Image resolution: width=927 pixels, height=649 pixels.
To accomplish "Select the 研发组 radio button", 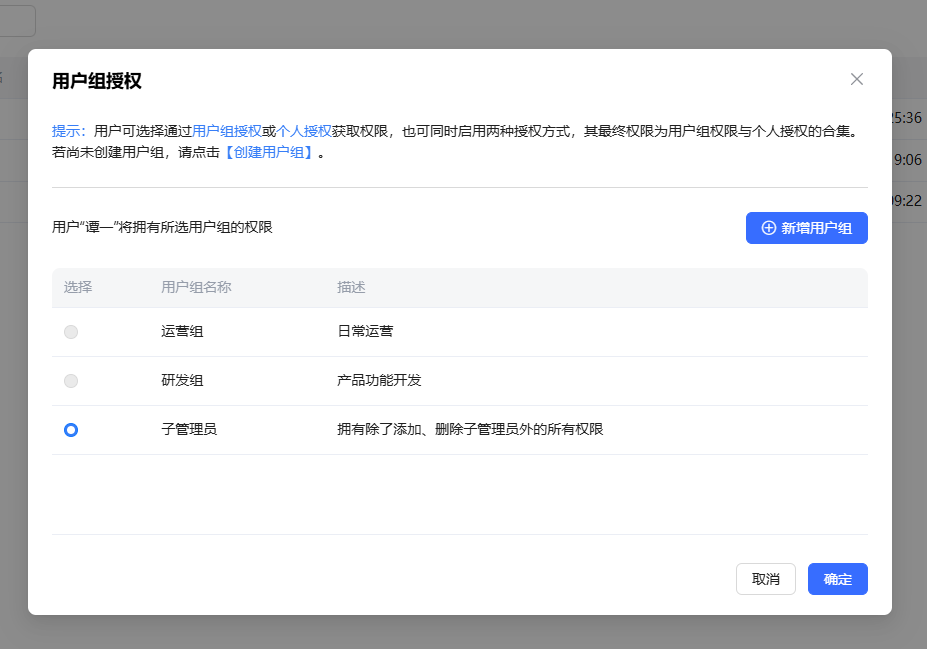I will [71, 381].
